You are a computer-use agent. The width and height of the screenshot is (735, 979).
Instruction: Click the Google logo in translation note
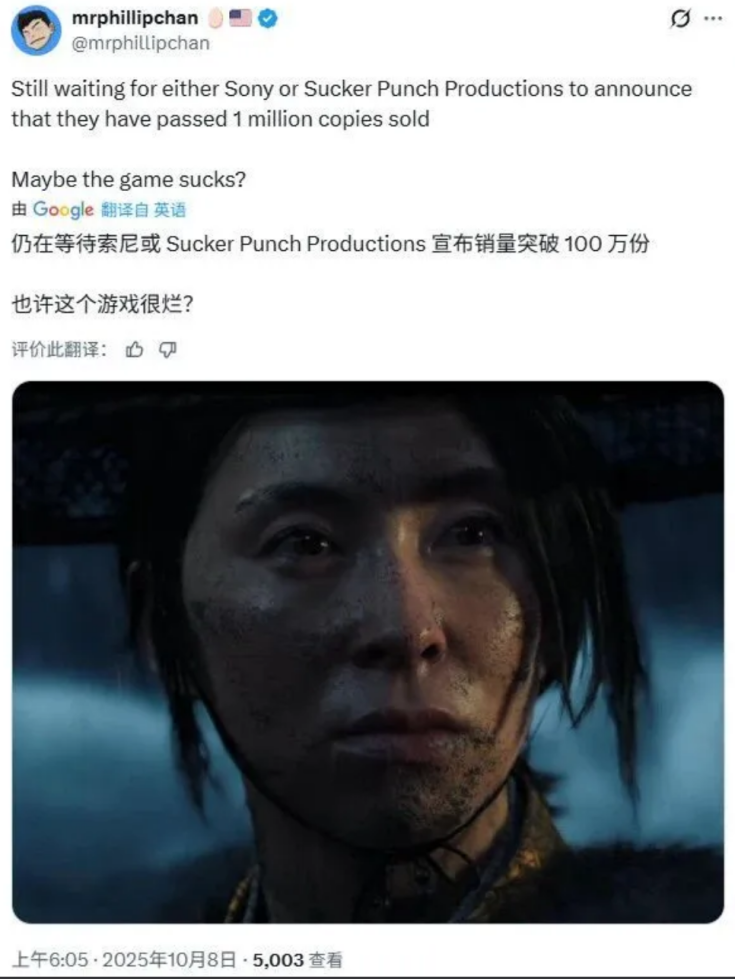click(x=63, y=210)
